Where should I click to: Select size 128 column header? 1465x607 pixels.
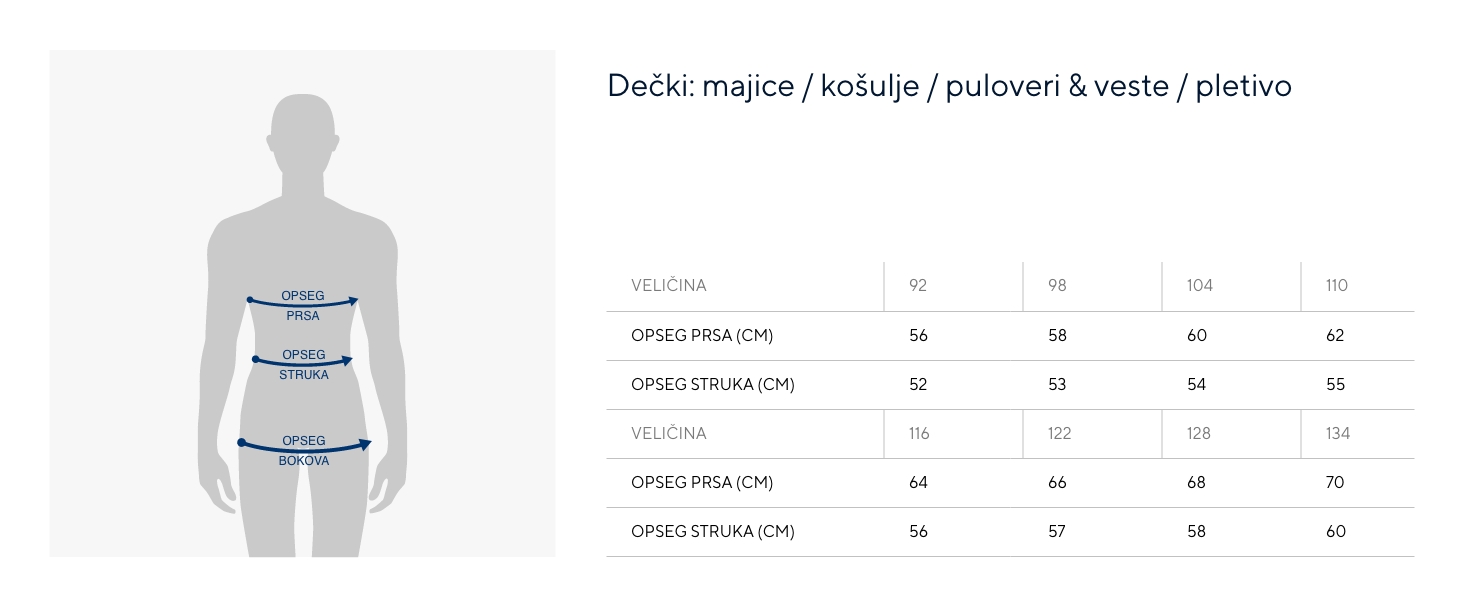(x=1198, y=434)
